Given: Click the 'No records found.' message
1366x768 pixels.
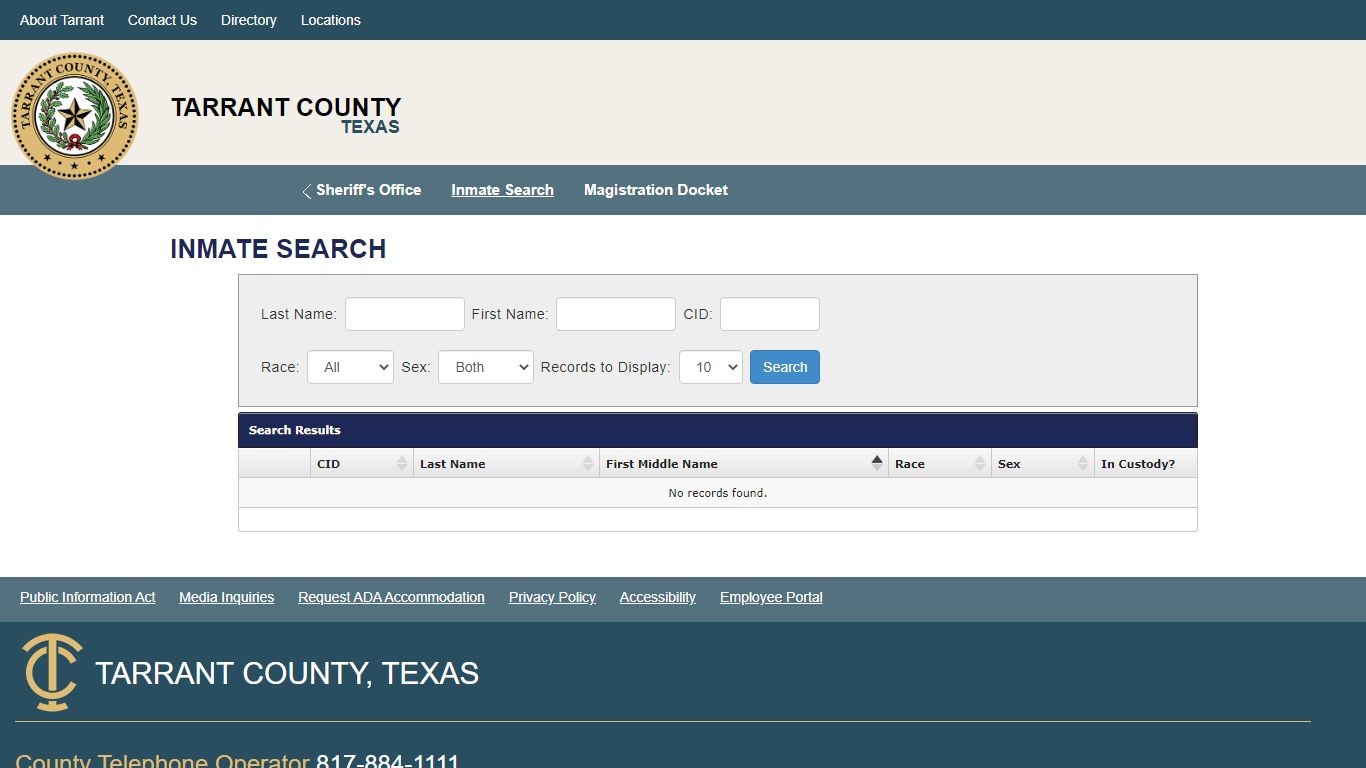Looking at the screenshot, I should click(x=718, y=493).
